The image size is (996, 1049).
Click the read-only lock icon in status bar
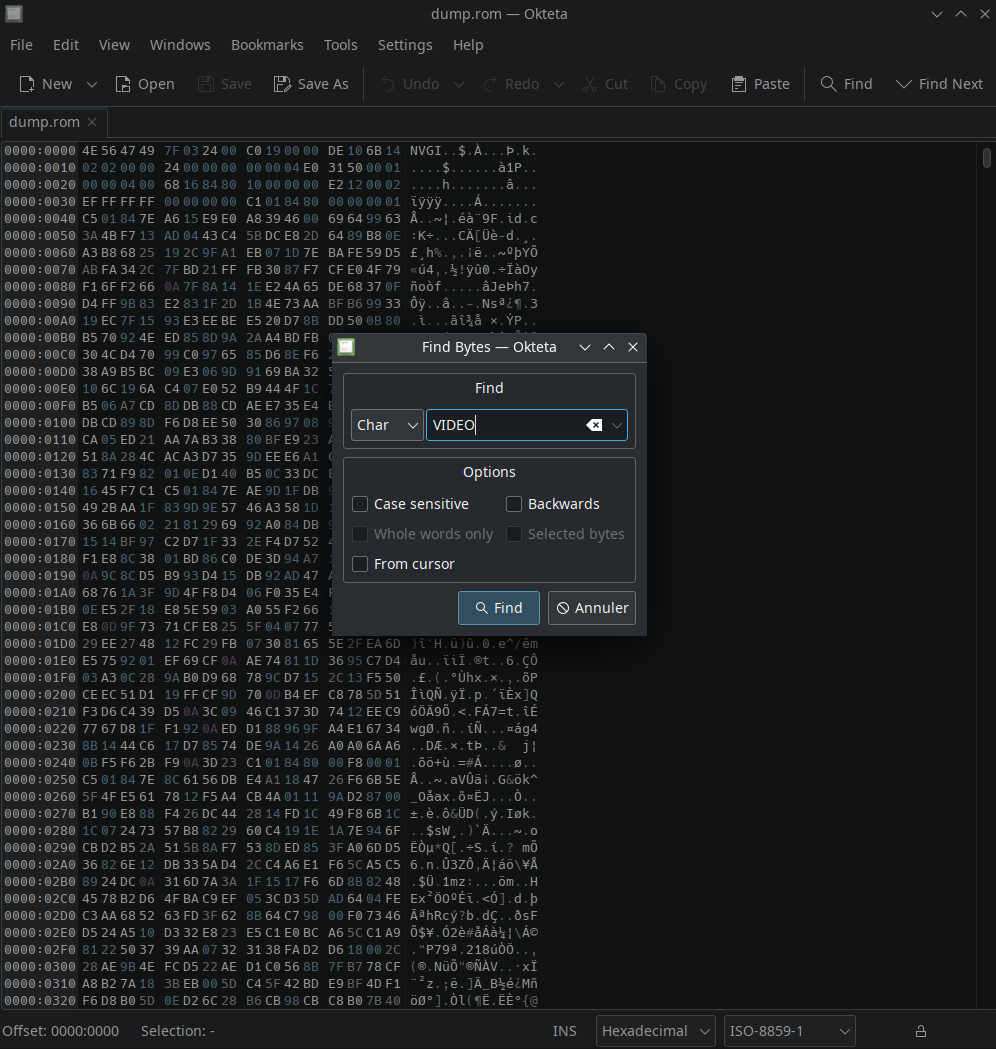[x=921, y=1031]
